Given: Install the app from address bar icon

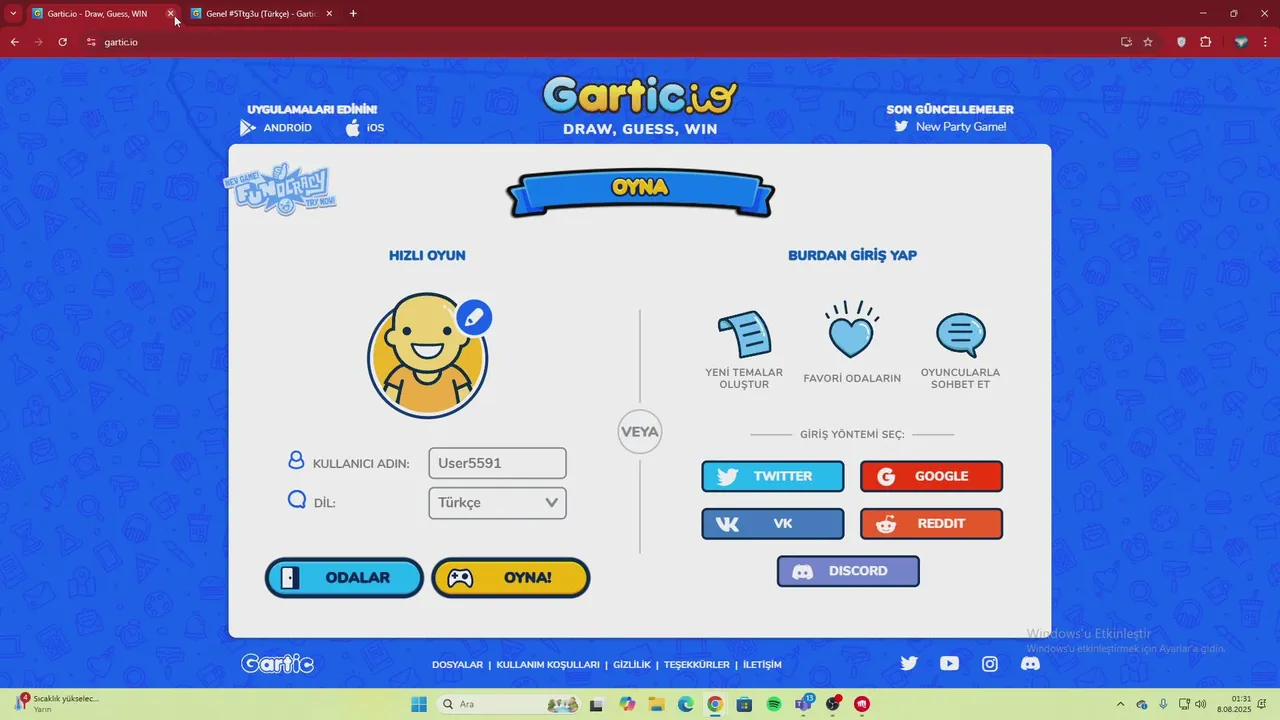Looking at the screenshot, I should point(1127,42).
